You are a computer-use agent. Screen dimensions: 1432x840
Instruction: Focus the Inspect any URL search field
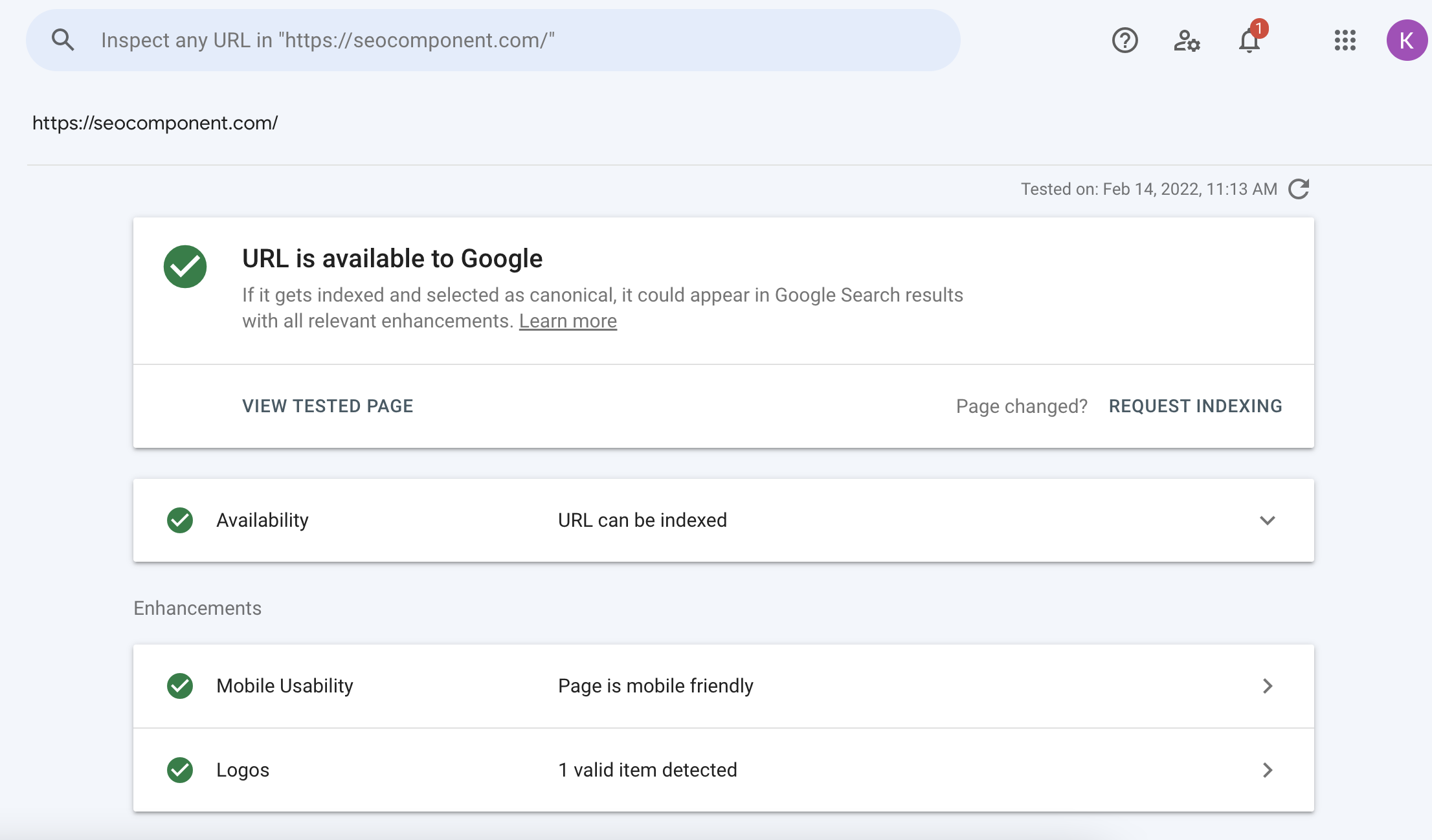[493, 40]
